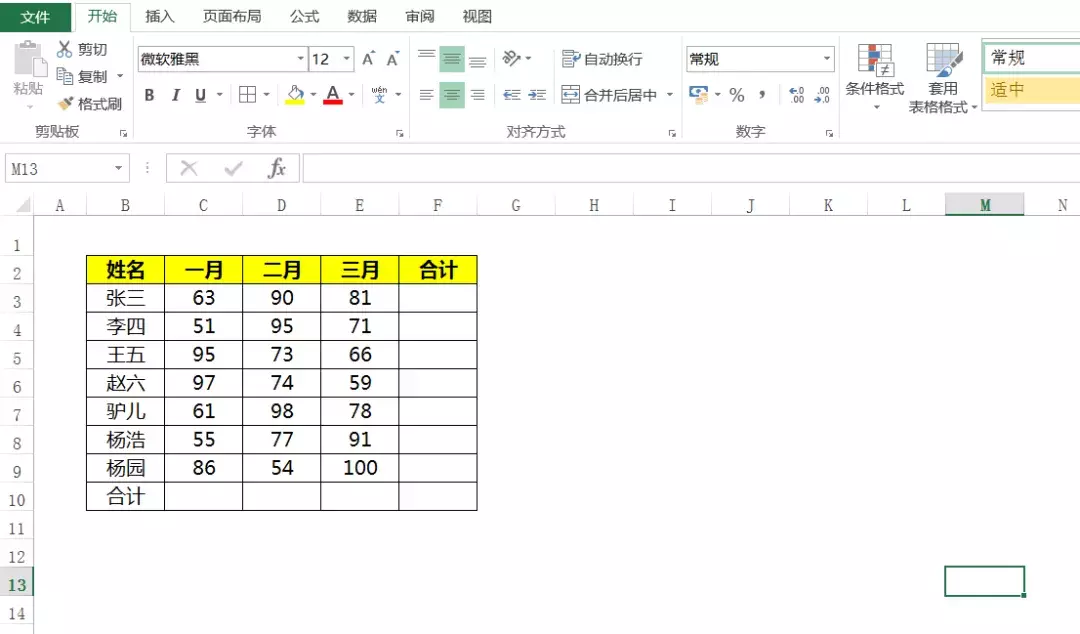Apply the Normal (常规) cell style

click(x=1032, y=57)
